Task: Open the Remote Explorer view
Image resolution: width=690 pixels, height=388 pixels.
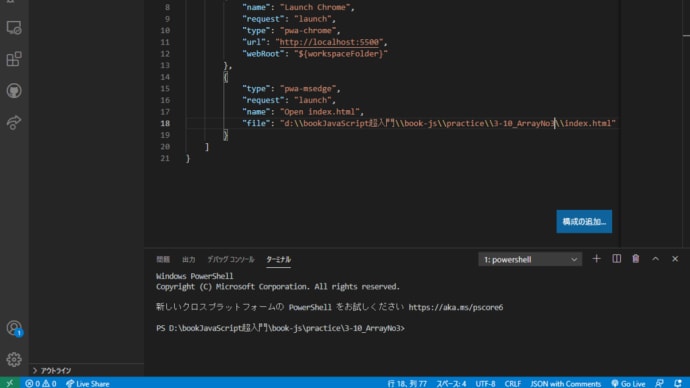Action: pos(14,28)
